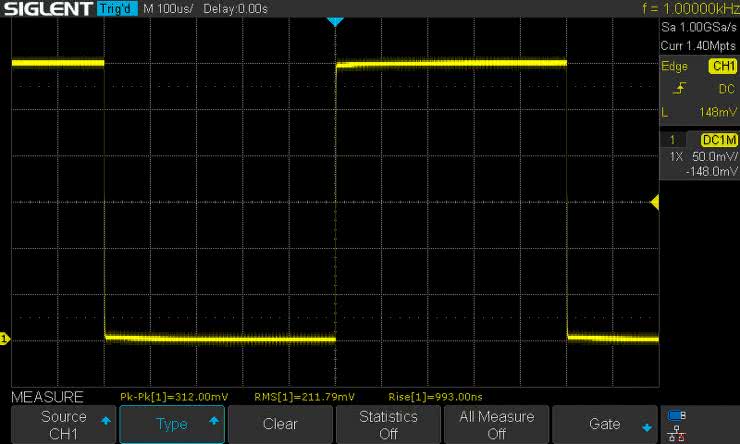Select the yellow trigger level arrow
The image size is (740, 444).
click(x=654, y=203)
